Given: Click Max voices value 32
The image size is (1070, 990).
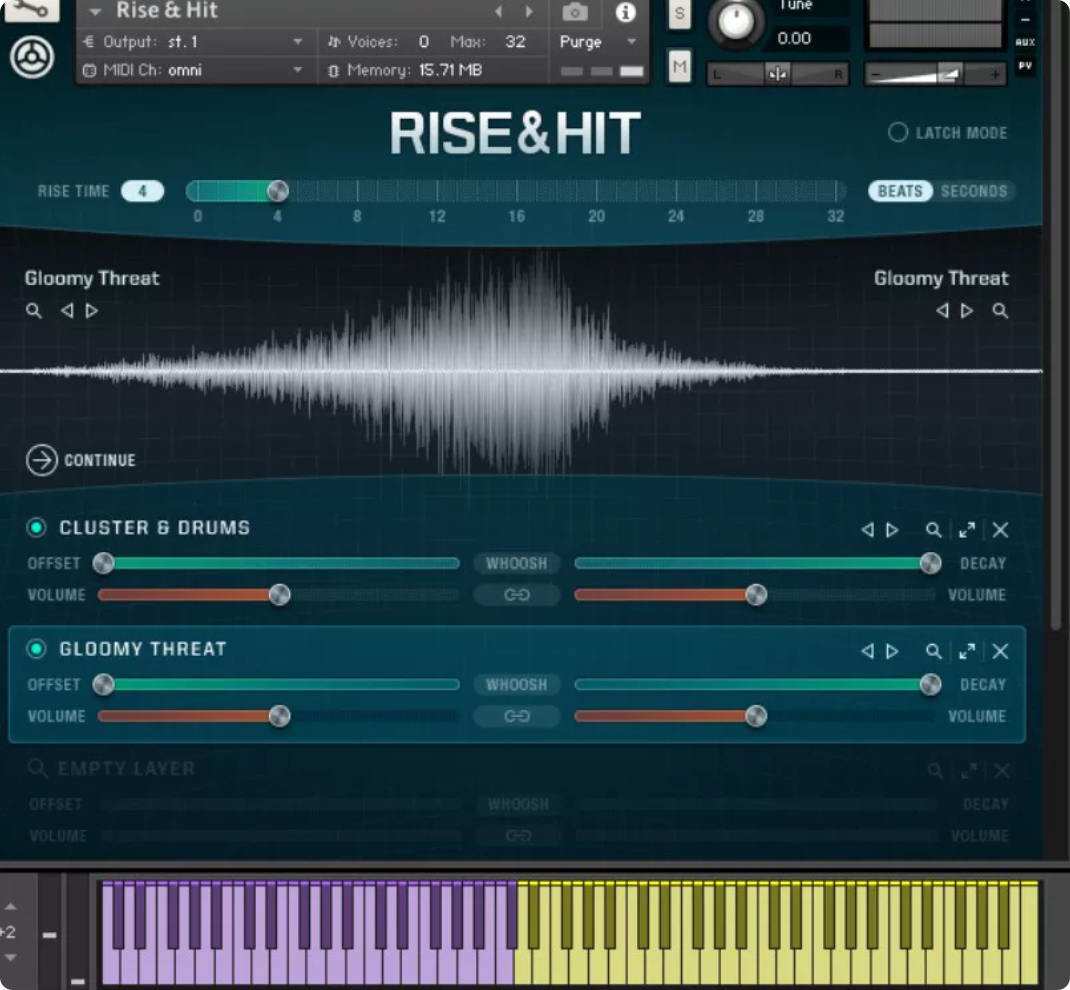Looking at the screenshot, I should 515,42.
